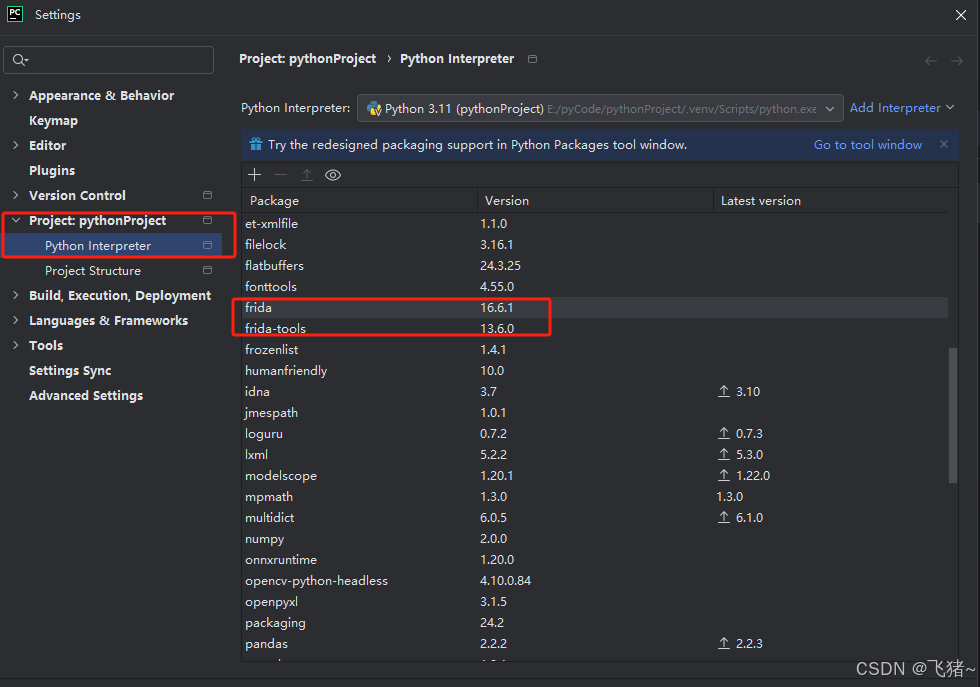Click Go to tool window link

868,144
